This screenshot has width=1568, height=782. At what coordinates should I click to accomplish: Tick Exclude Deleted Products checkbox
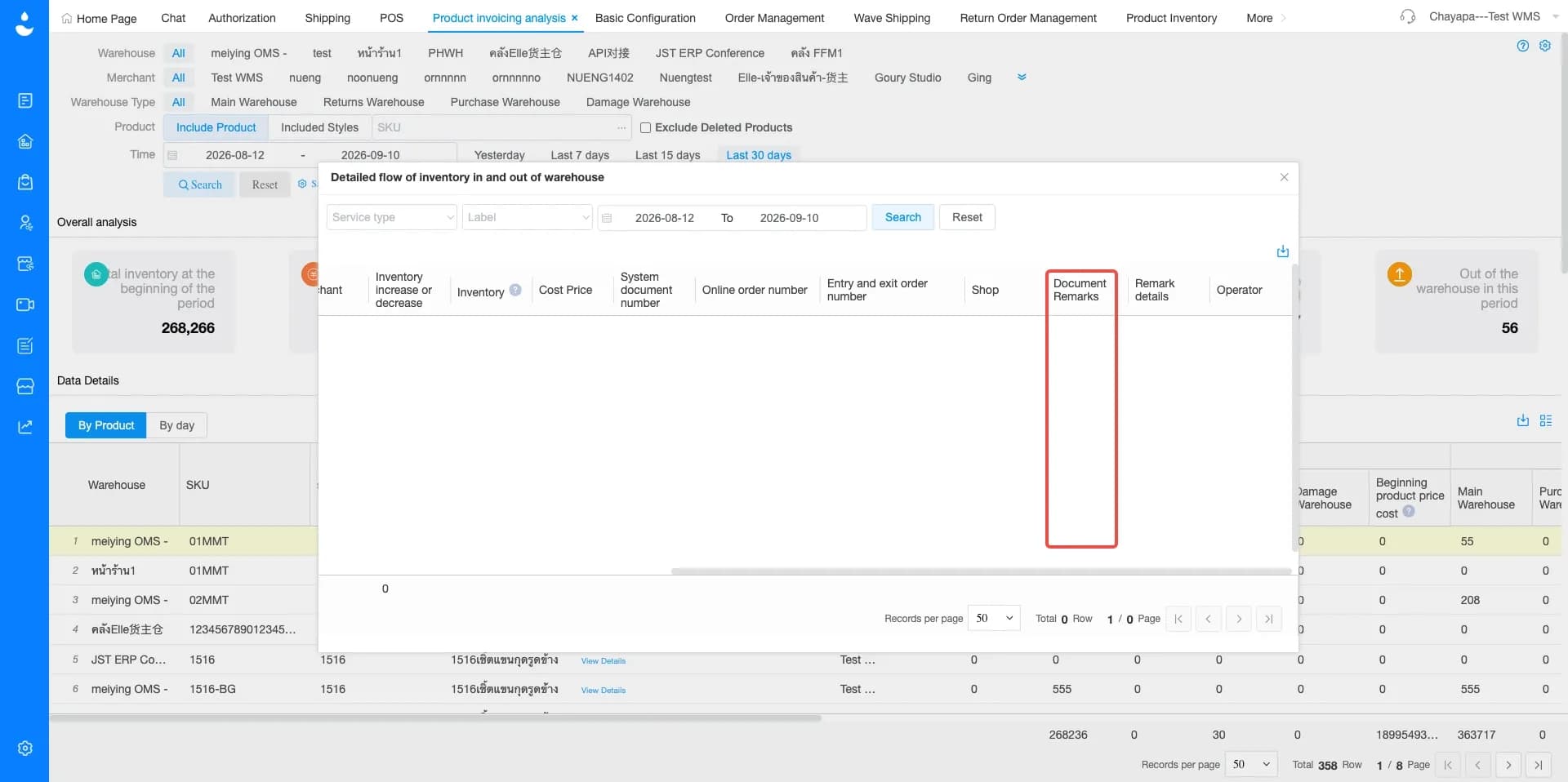(645, 127)
